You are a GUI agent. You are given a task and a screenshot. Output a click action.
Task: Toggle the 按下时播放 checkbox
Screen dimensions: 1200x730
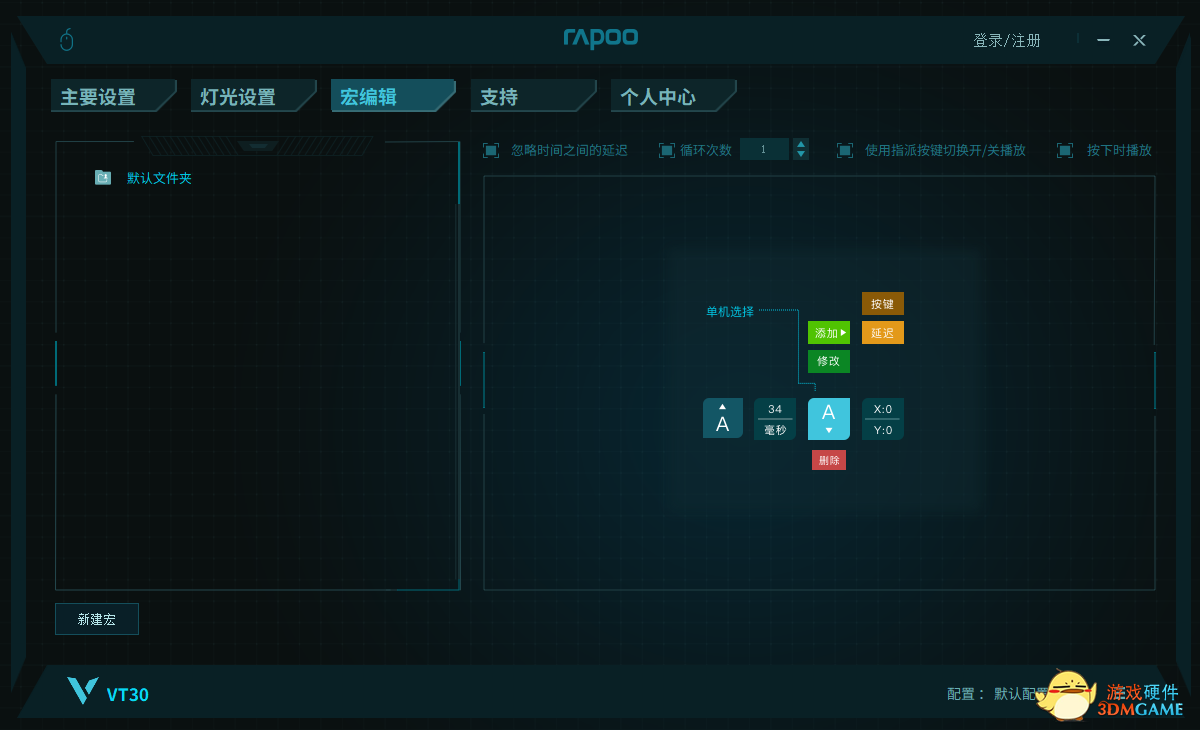(x=1065, y=150)
